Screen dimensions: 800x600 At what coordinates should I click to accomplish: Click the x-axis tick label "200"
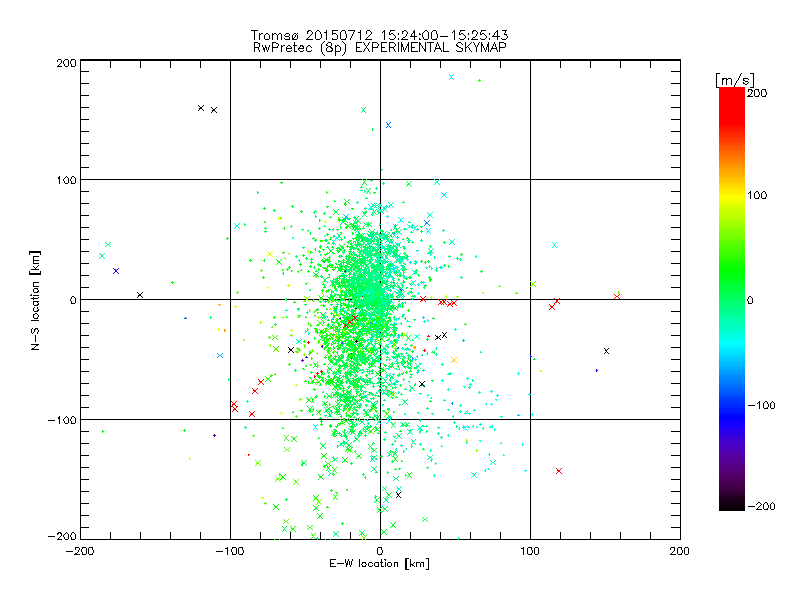pos(680,551)
